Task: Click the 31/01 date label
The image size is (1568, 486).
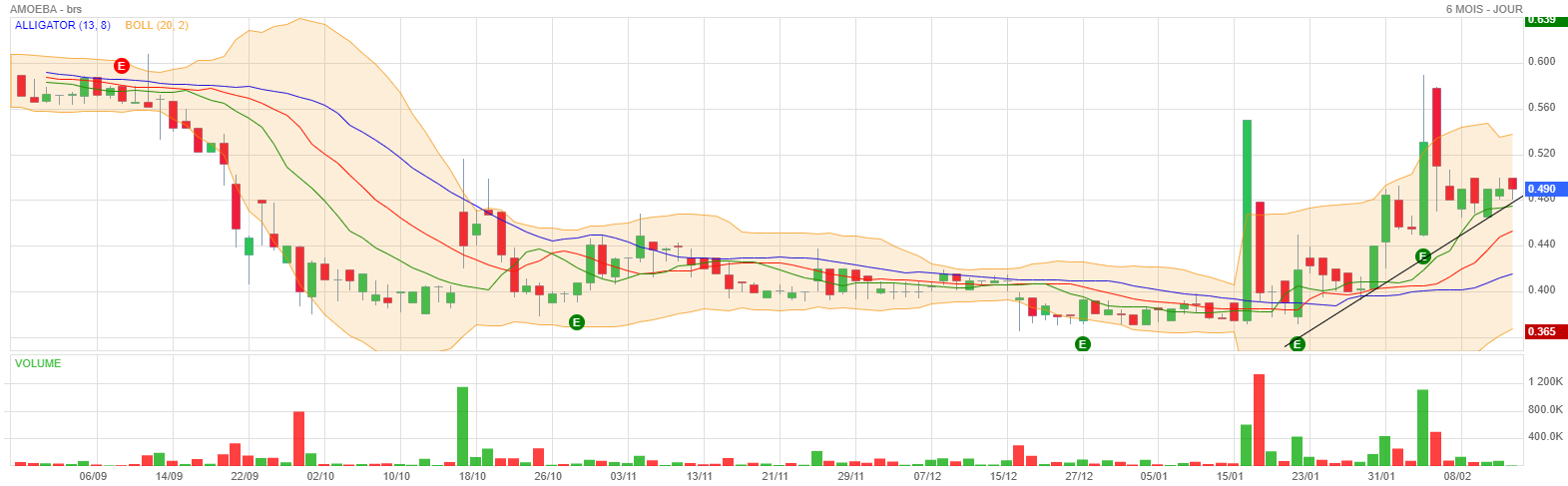Action: 1381,477
